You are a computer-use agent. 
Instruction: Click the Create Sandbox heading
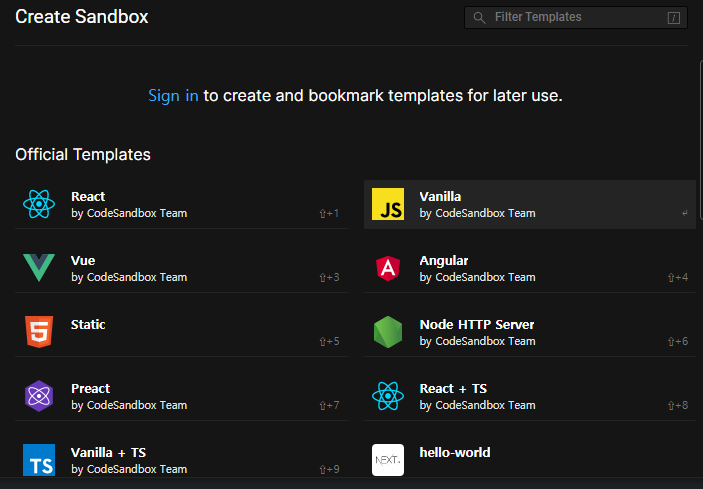pos(82,17)
